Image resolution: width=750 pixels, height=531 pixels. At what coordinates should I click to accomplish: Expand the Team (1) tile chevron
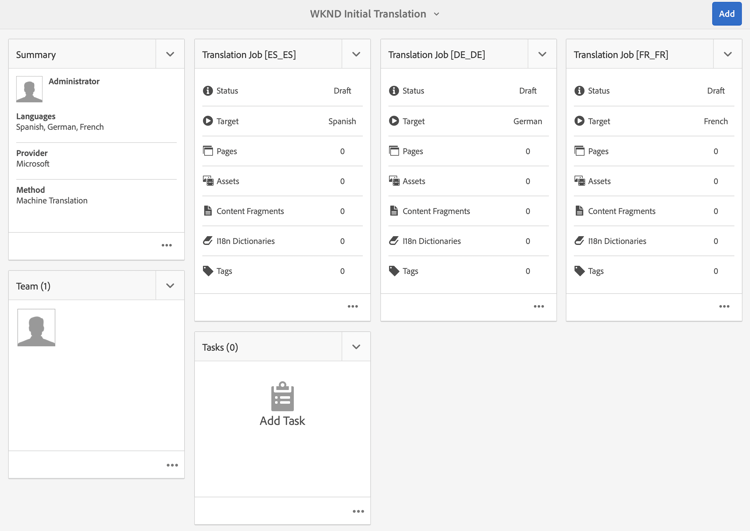[170, 286]
